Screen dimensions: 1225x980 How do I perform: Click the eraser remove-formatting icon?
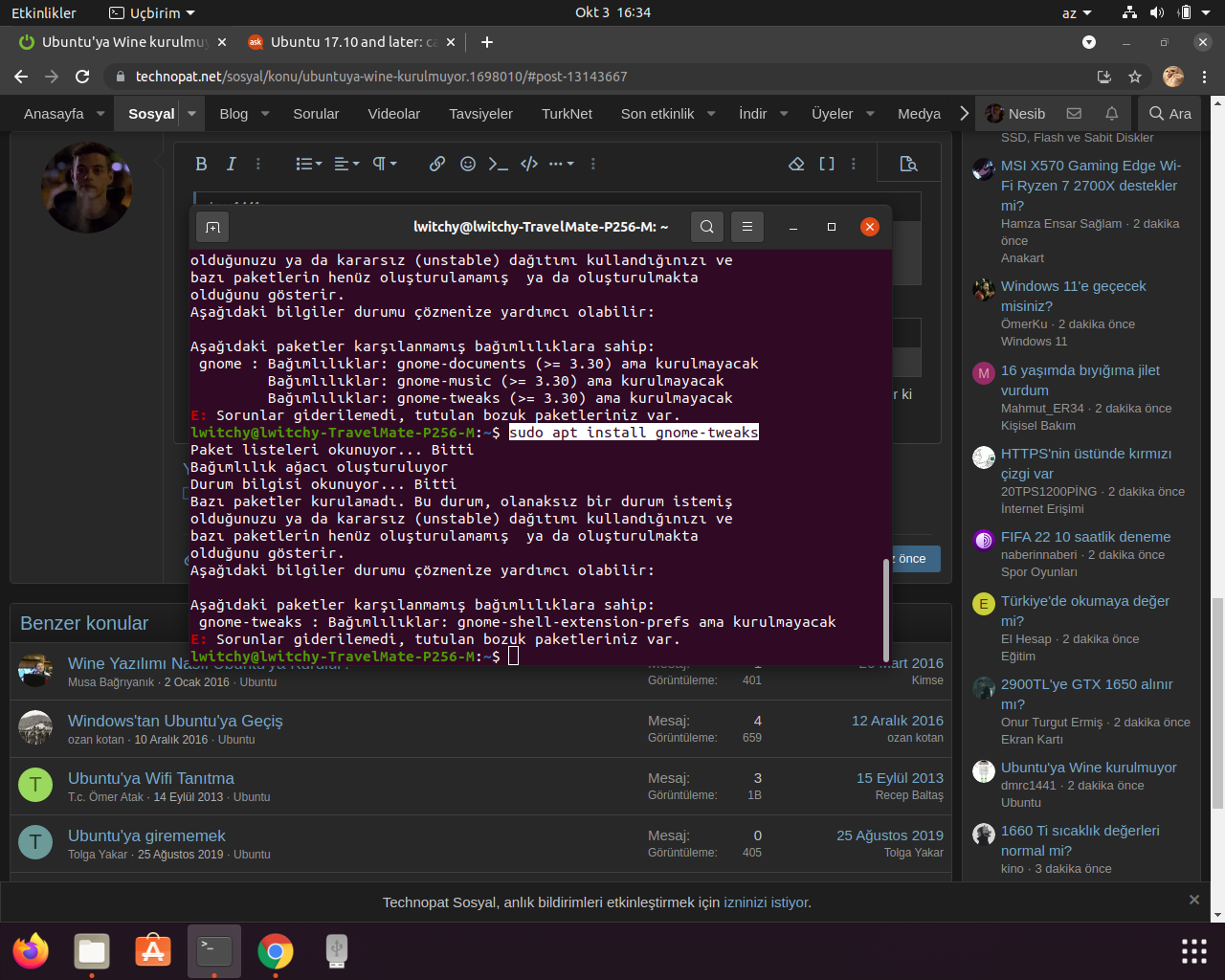796,164
